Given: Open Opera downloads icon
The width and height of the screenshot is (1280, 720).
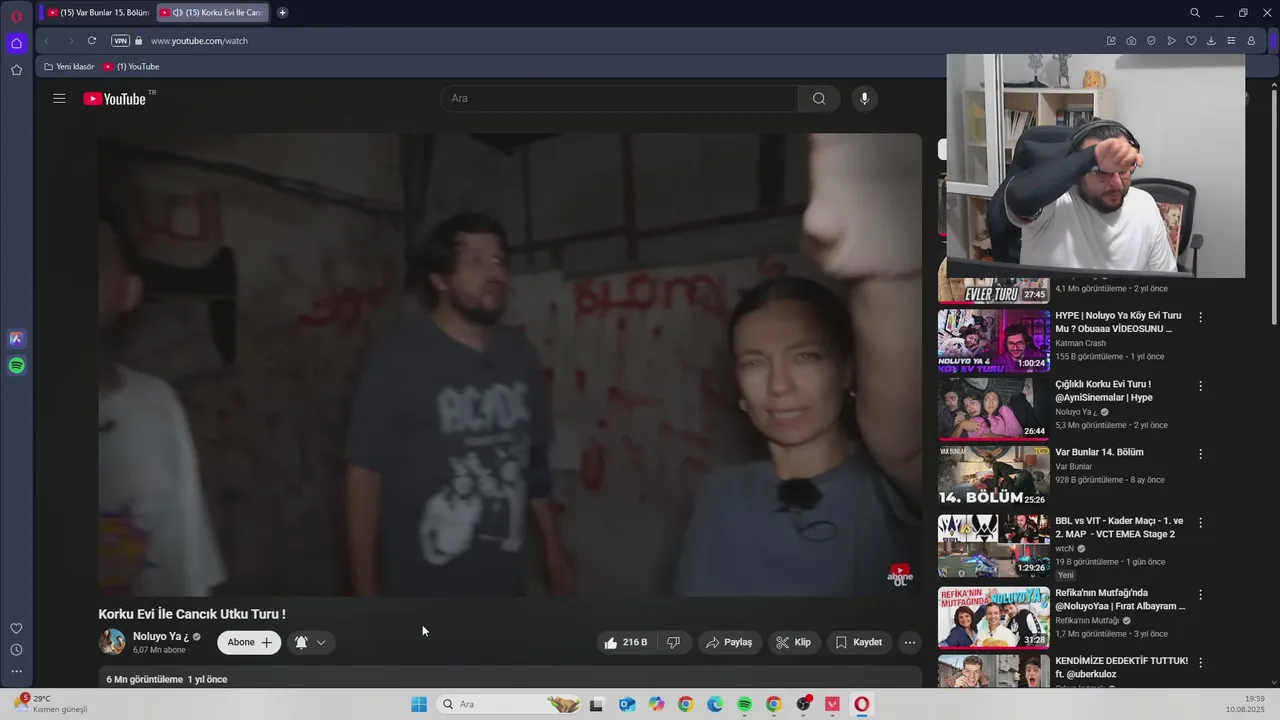Looking at the screenshot, I should [1211, 41].
